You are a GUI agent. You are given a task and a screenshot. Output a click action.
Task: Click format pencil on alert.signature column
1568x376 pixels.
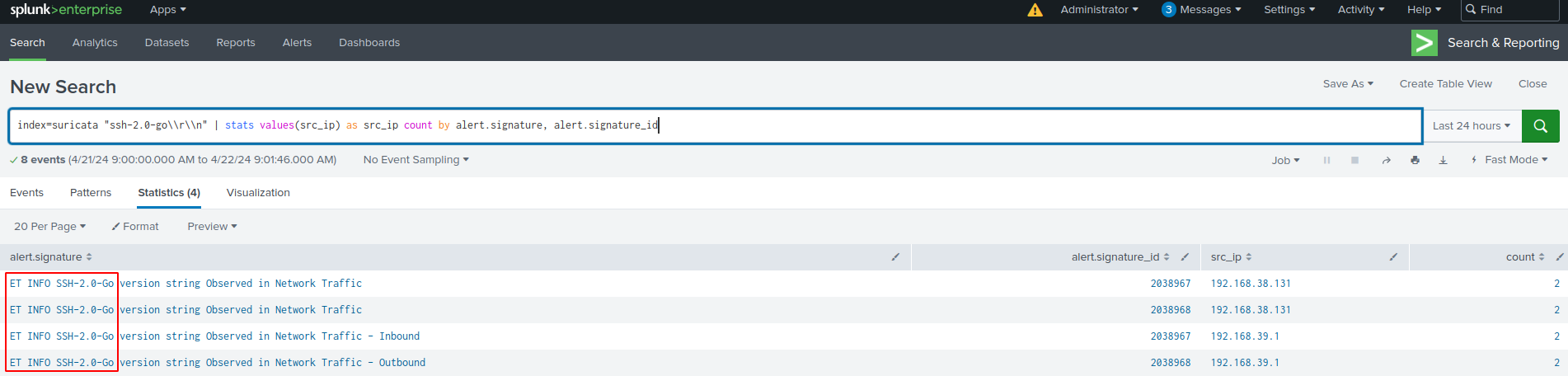895,257
